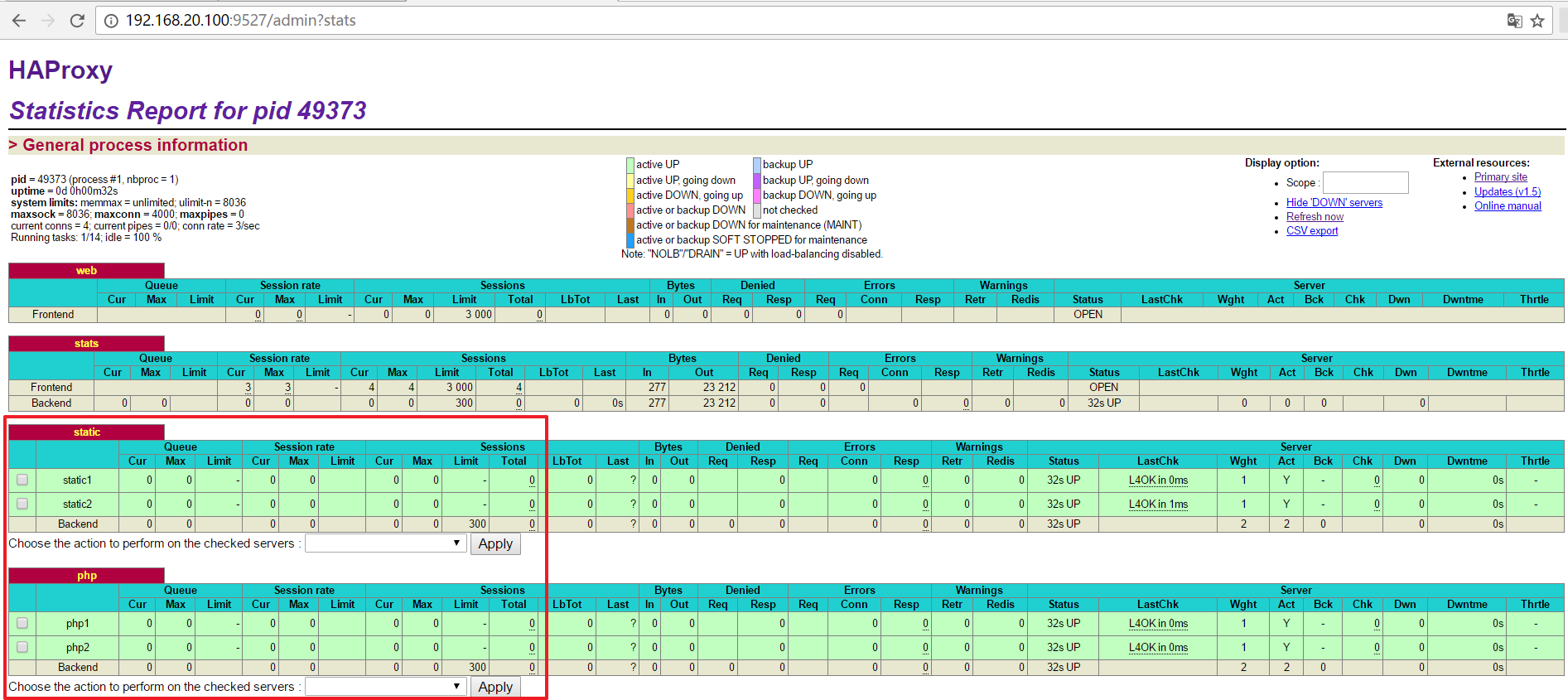Screen dimensions: 1568x700
Task: Click php Backend row label
Action: 78,667
